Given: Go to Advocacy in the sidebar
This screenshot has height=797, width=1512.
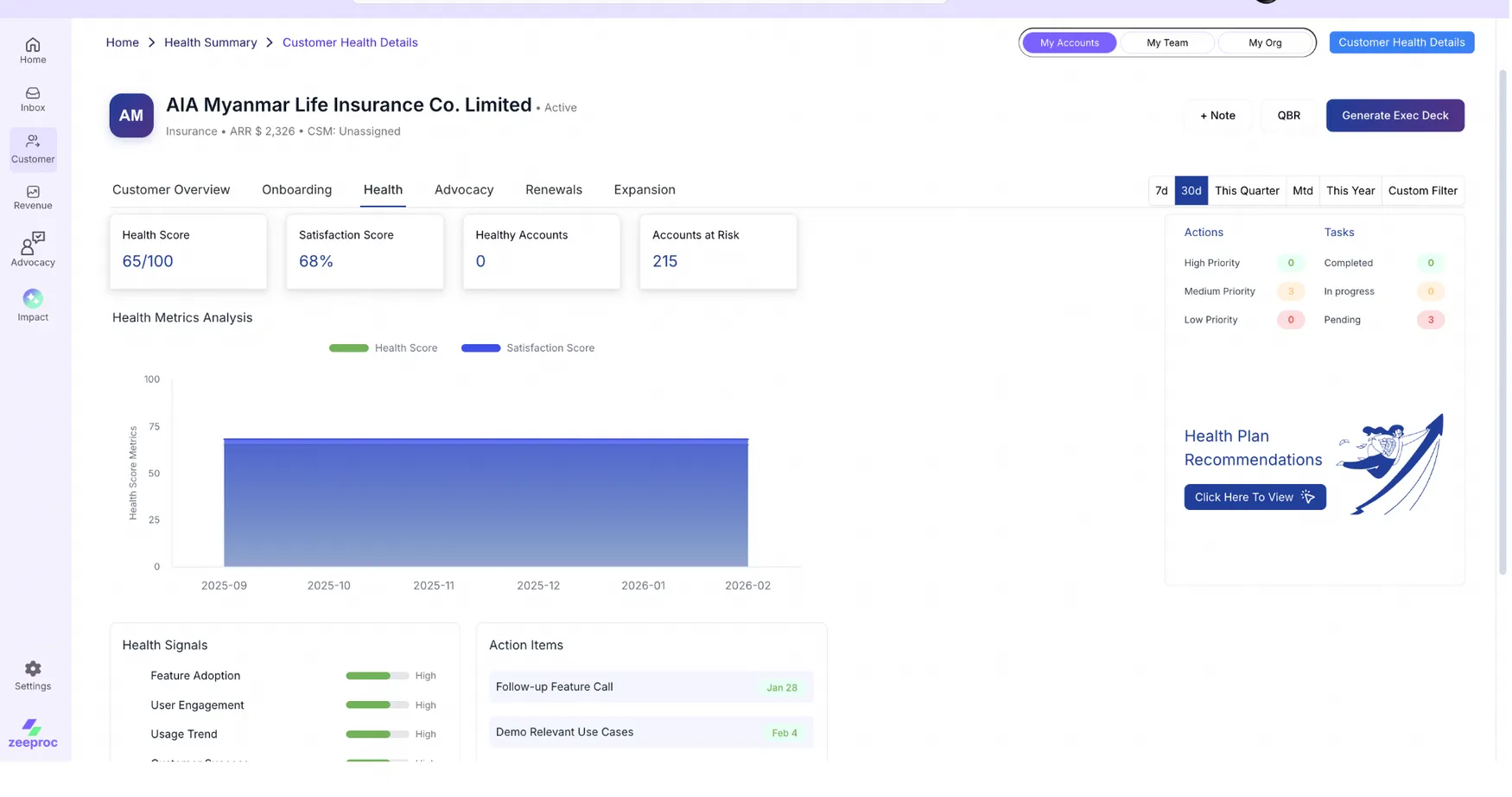Looking at the screenshot, I should click(33, 249).
